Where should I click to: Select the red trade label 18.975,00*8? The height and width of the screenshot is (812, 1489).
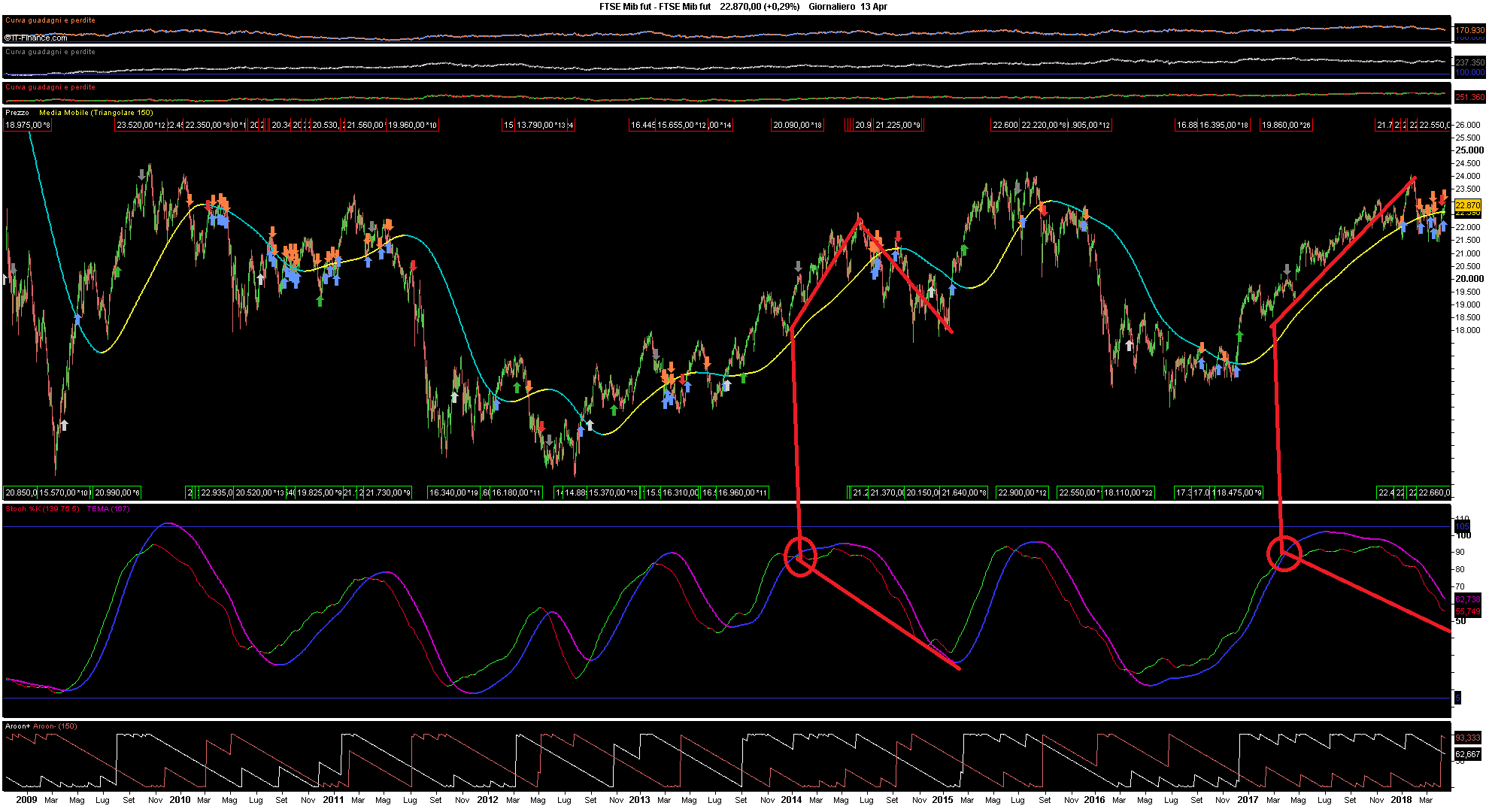click(x=28, y=126)
